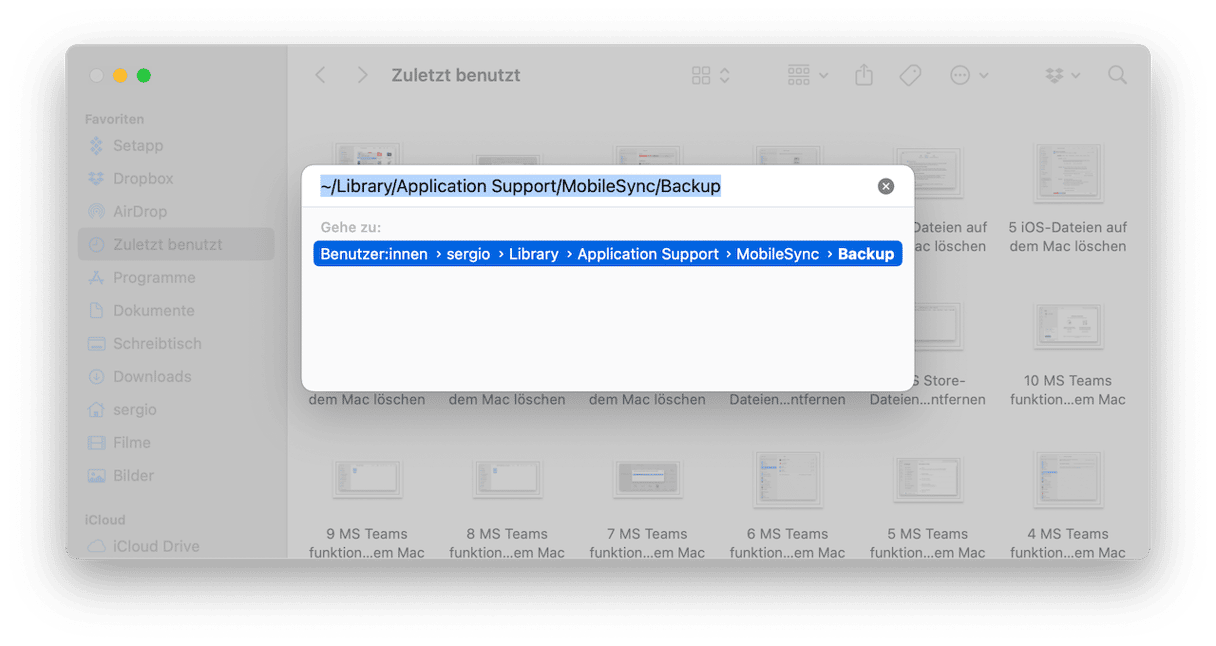Image resolution: width=1216 pixels, height=646 pixels.
Task: Go back with the toolbar arrow
Action: point(320,75)
